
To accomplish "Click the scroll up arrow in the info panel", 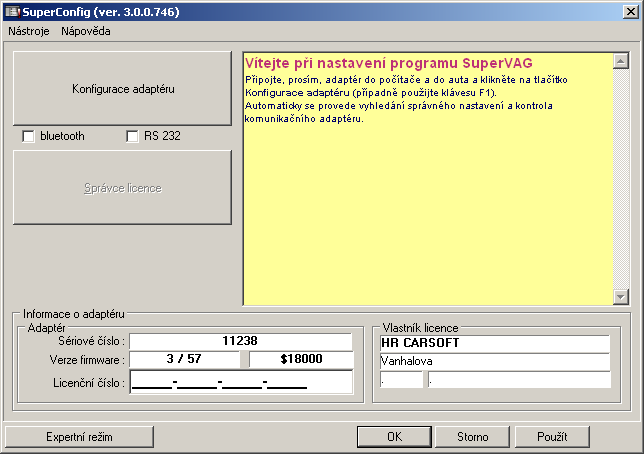I will [621, 61].
